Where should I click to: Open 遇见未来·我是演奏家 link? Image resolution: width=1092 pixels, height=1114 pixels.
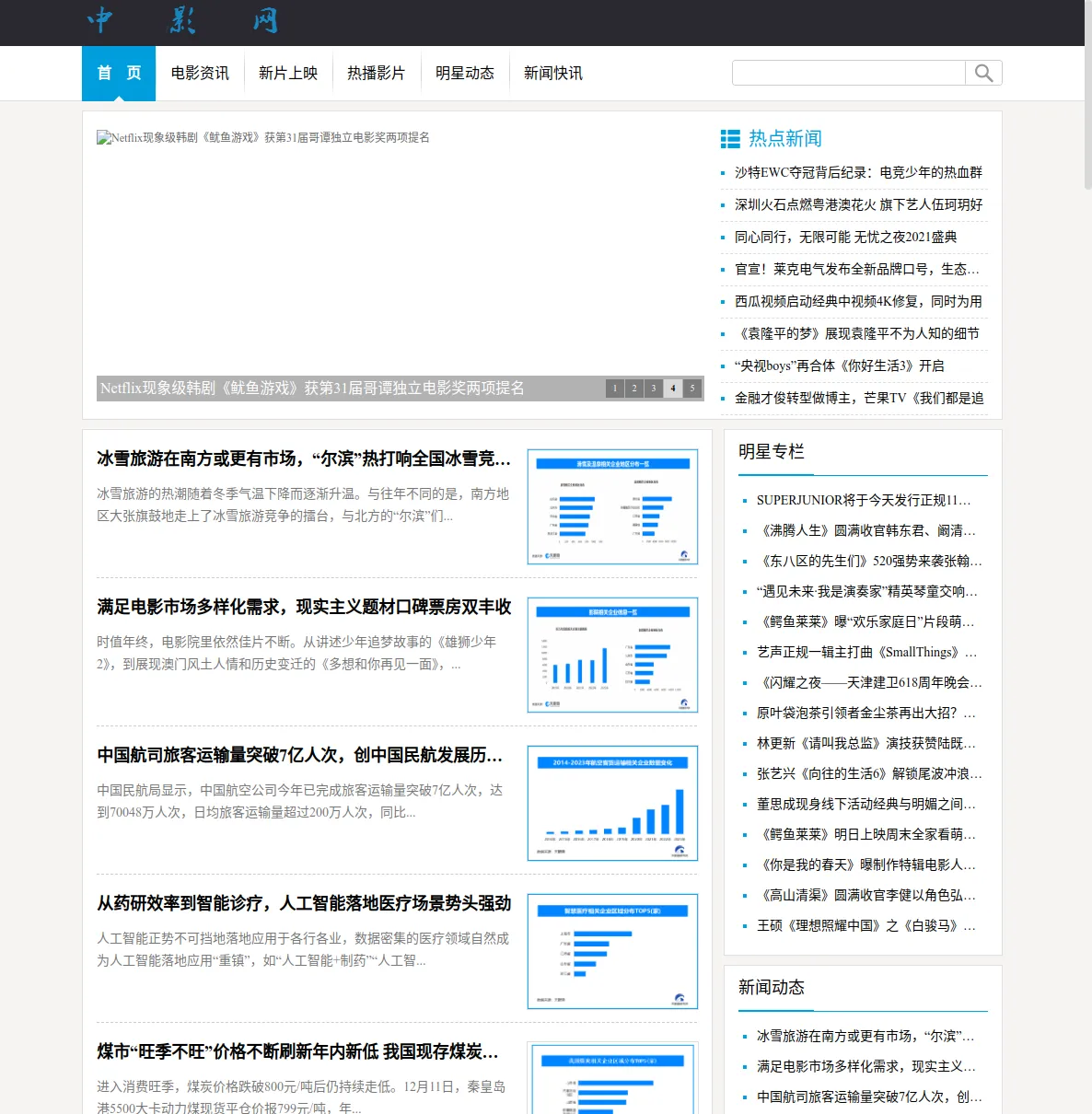[867, 591]
